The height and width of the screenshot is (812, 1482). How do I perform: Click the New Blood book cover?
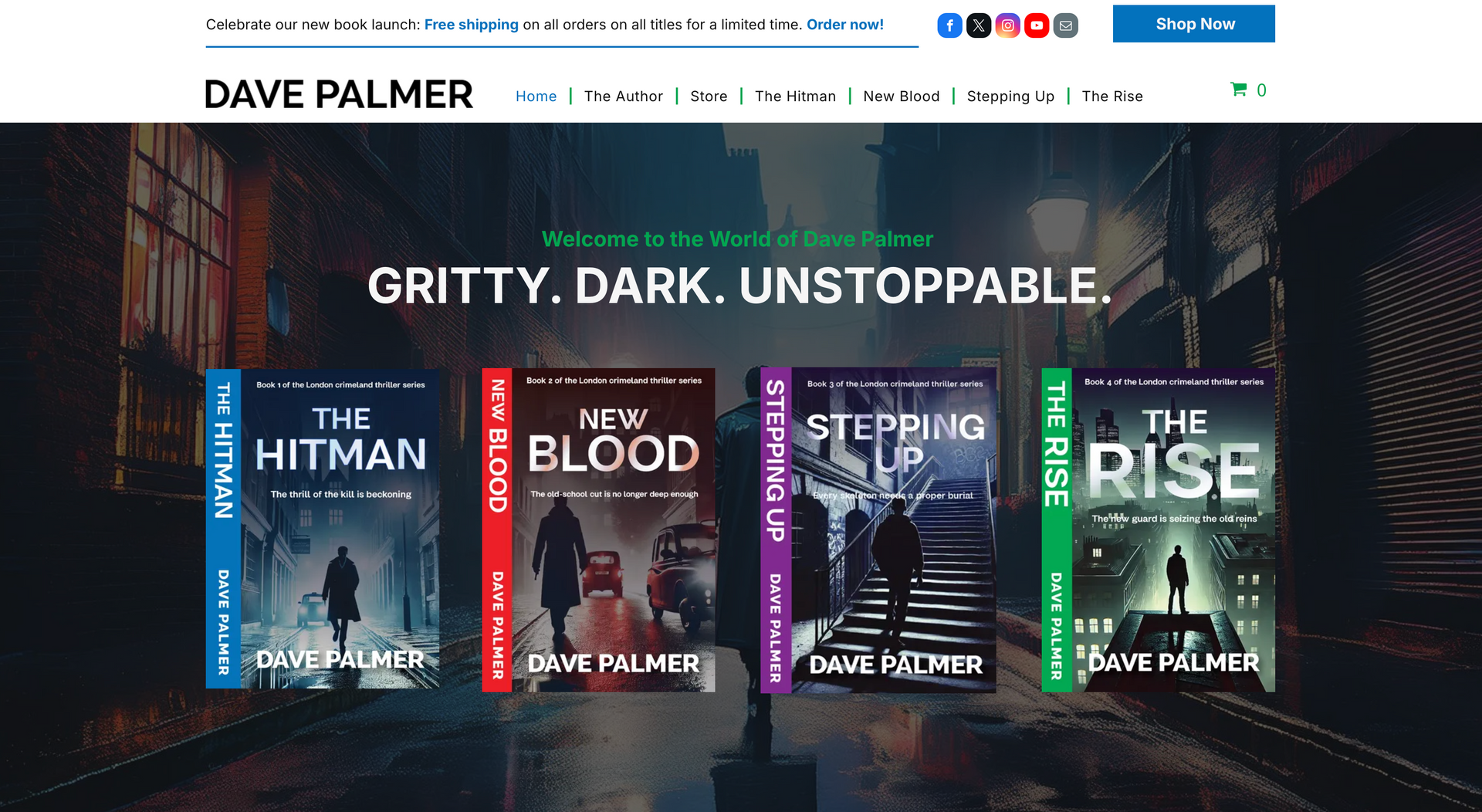click(598, 529)
